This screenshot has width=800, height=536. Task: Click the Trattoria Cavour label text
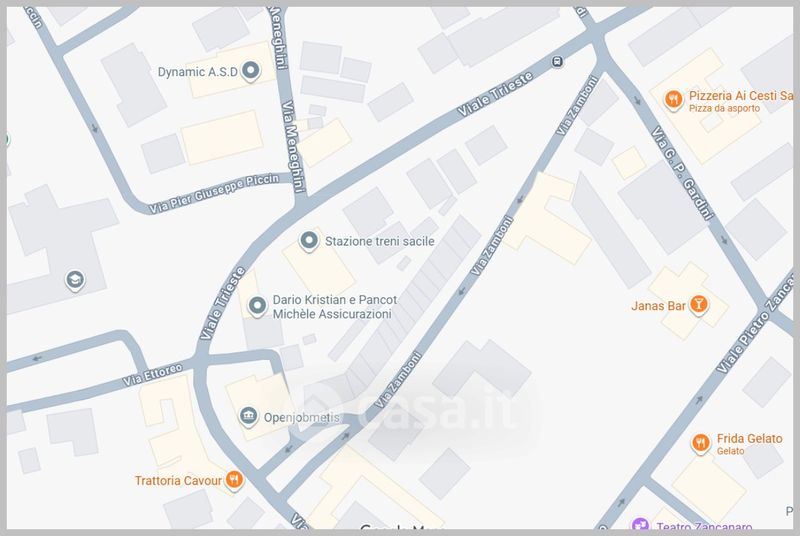click(178, 480)
